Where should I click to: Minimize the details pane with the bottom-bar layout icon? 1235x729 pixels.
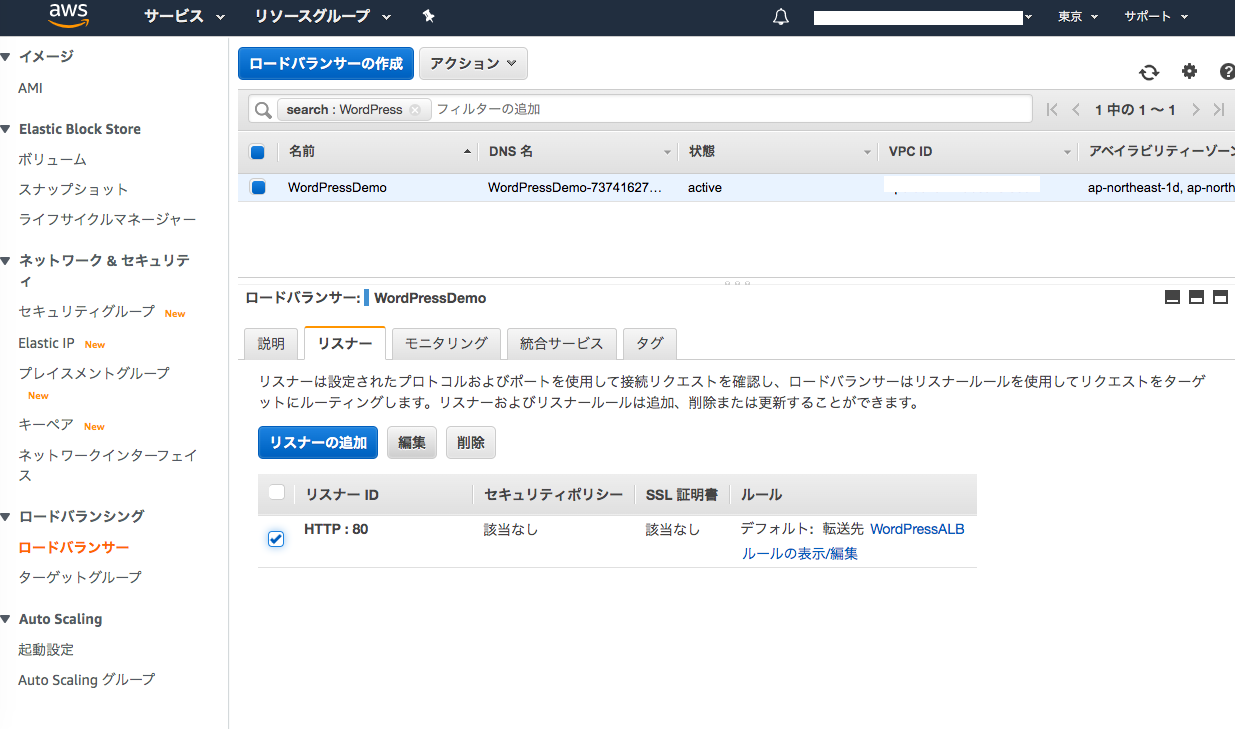click(x=1172, y=297)
